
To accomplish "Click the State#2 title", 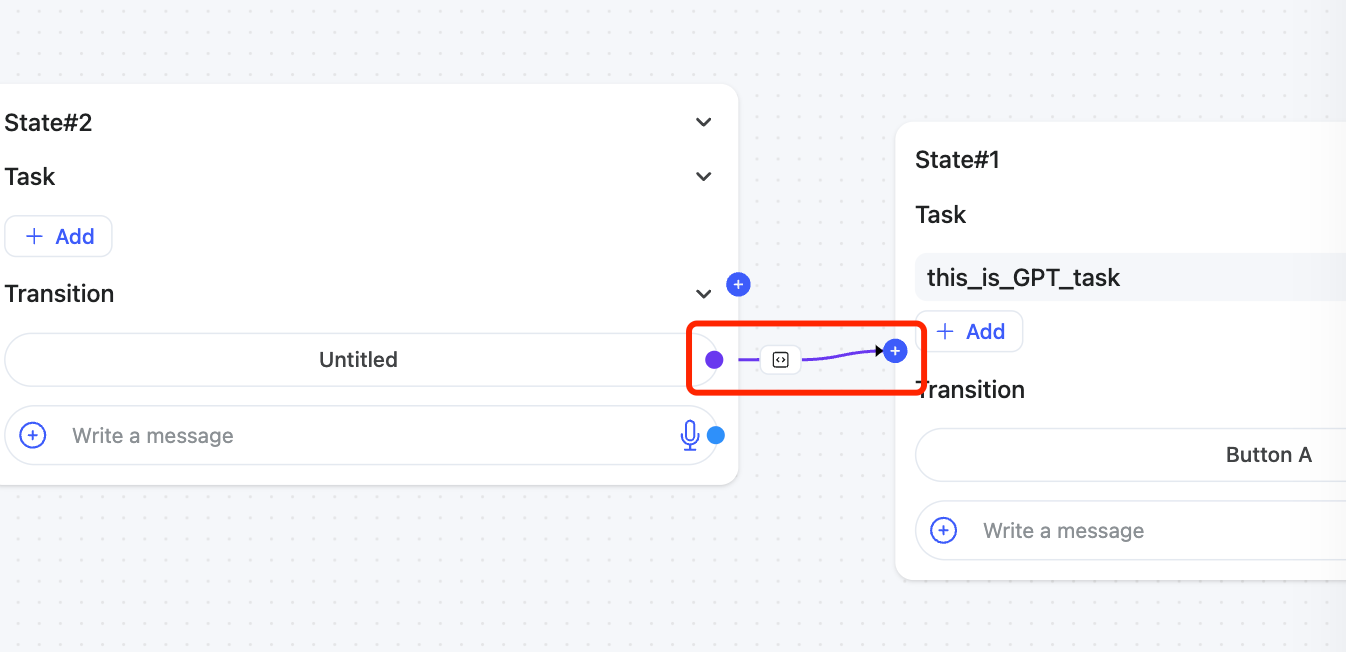I will 48,123.
